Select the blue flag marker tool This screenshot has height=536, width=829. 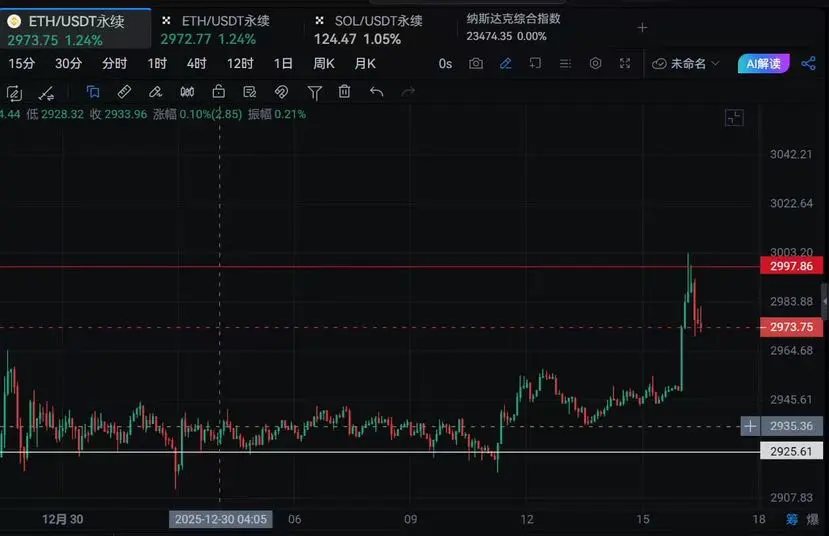93,93
